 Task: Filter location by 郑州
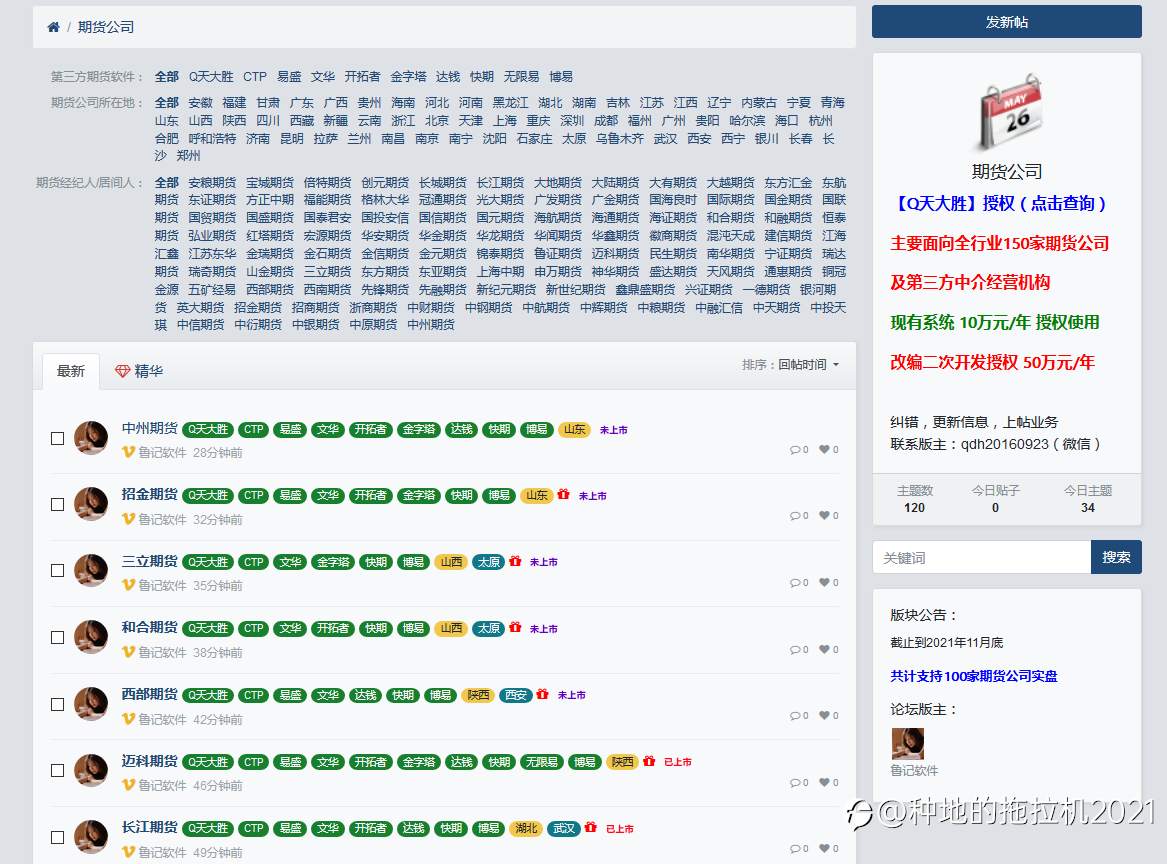click(x=188, y=156)
